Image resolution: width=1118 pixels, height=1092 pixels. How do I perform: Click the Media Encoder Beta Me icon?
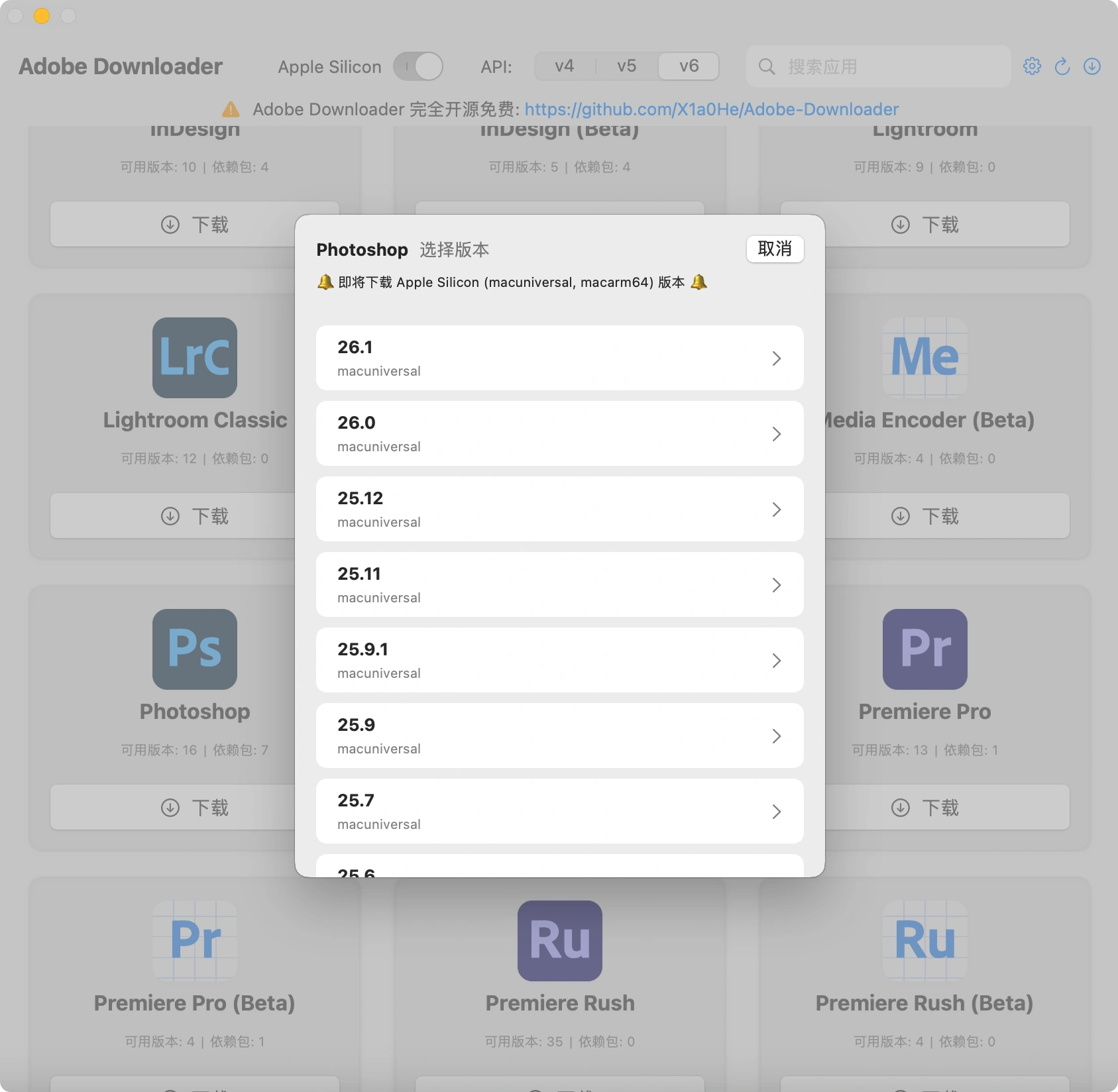925,358
